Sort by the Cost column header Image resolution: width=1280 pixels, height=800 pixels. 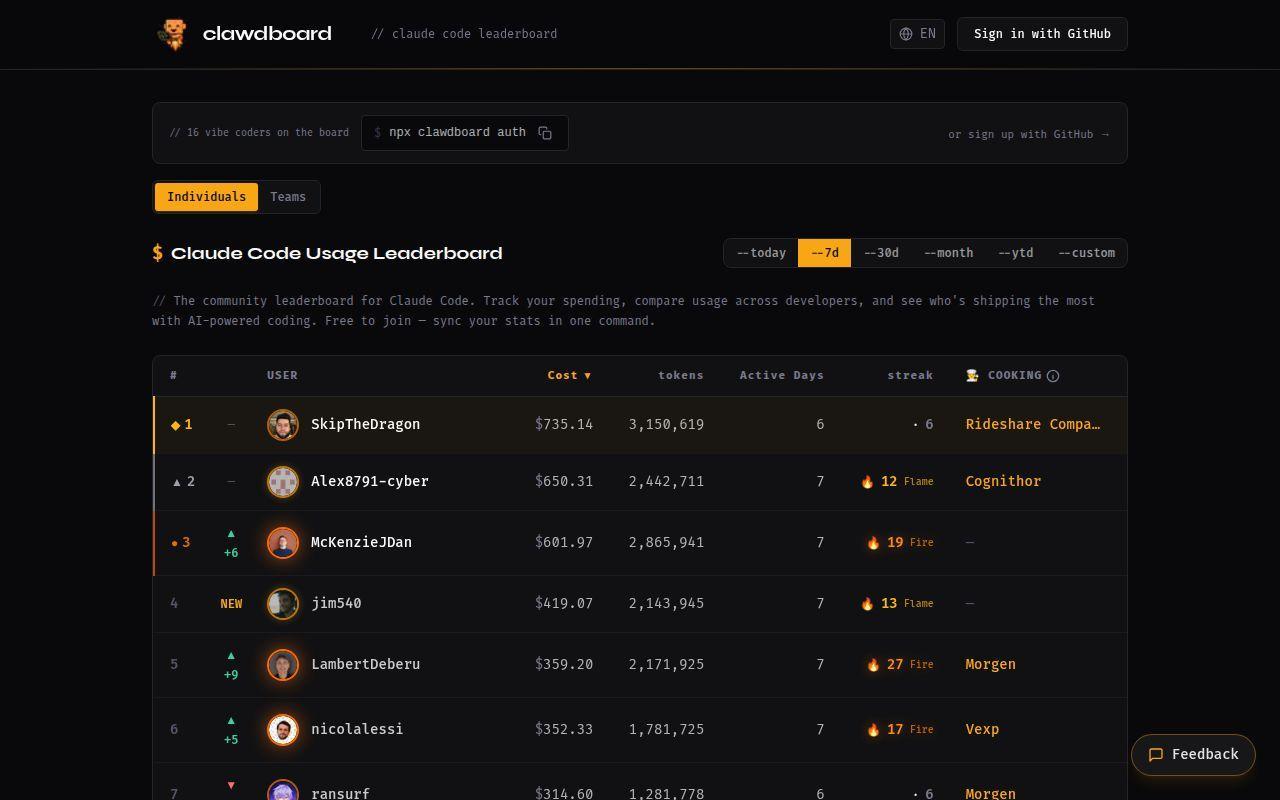(569, 376)
